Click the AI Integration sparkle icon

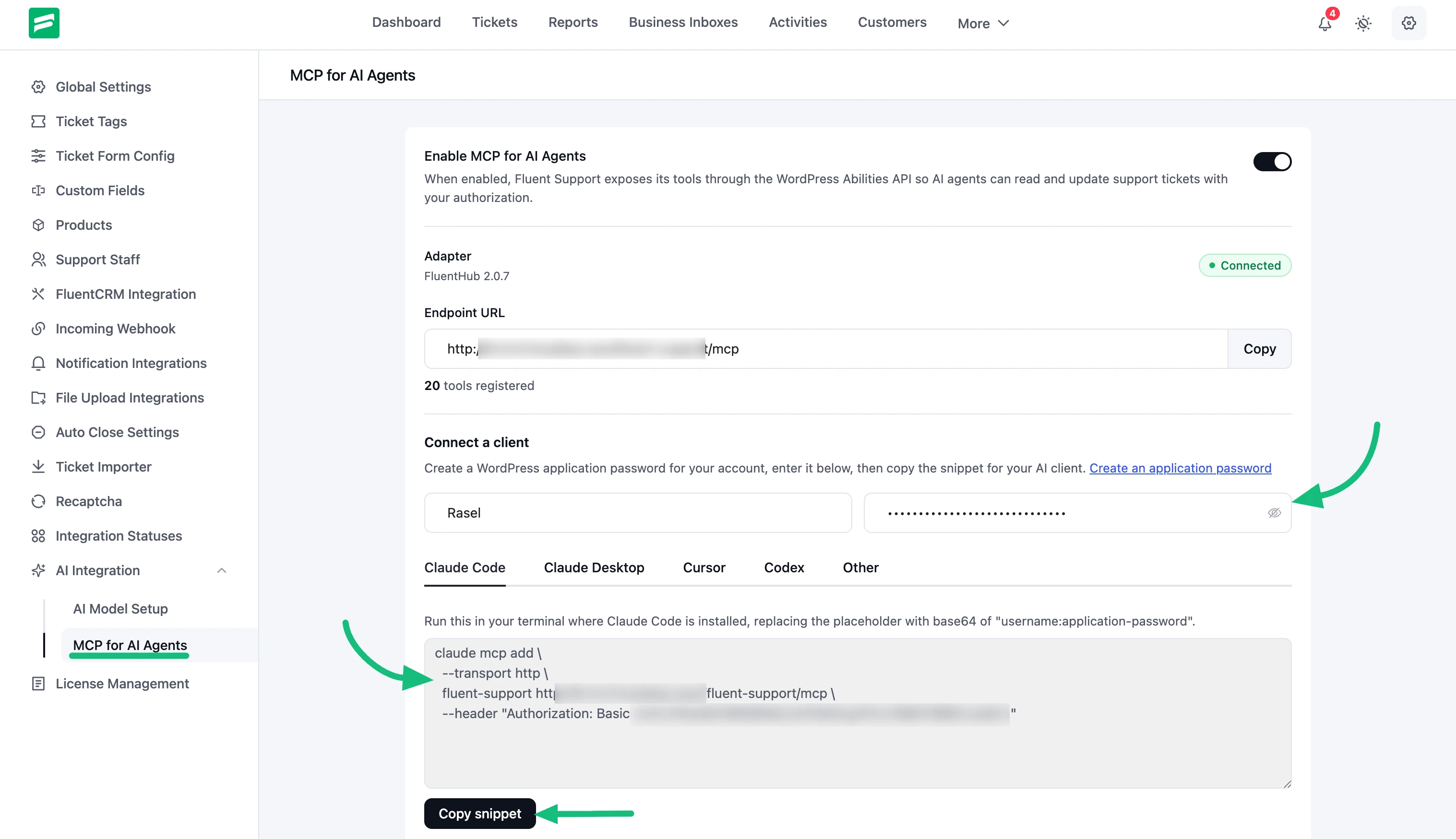pos(38,571)
